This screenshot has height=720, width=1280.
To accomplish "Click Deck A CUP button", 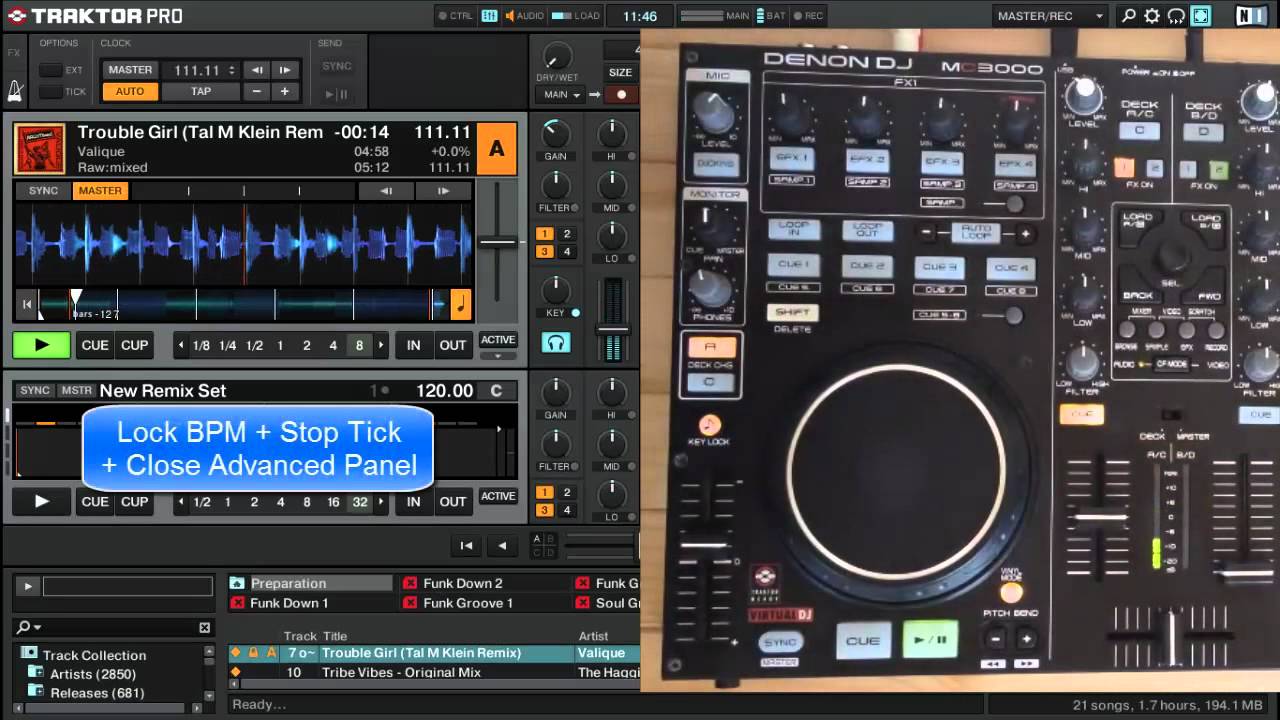I will (x=134, y=345).
